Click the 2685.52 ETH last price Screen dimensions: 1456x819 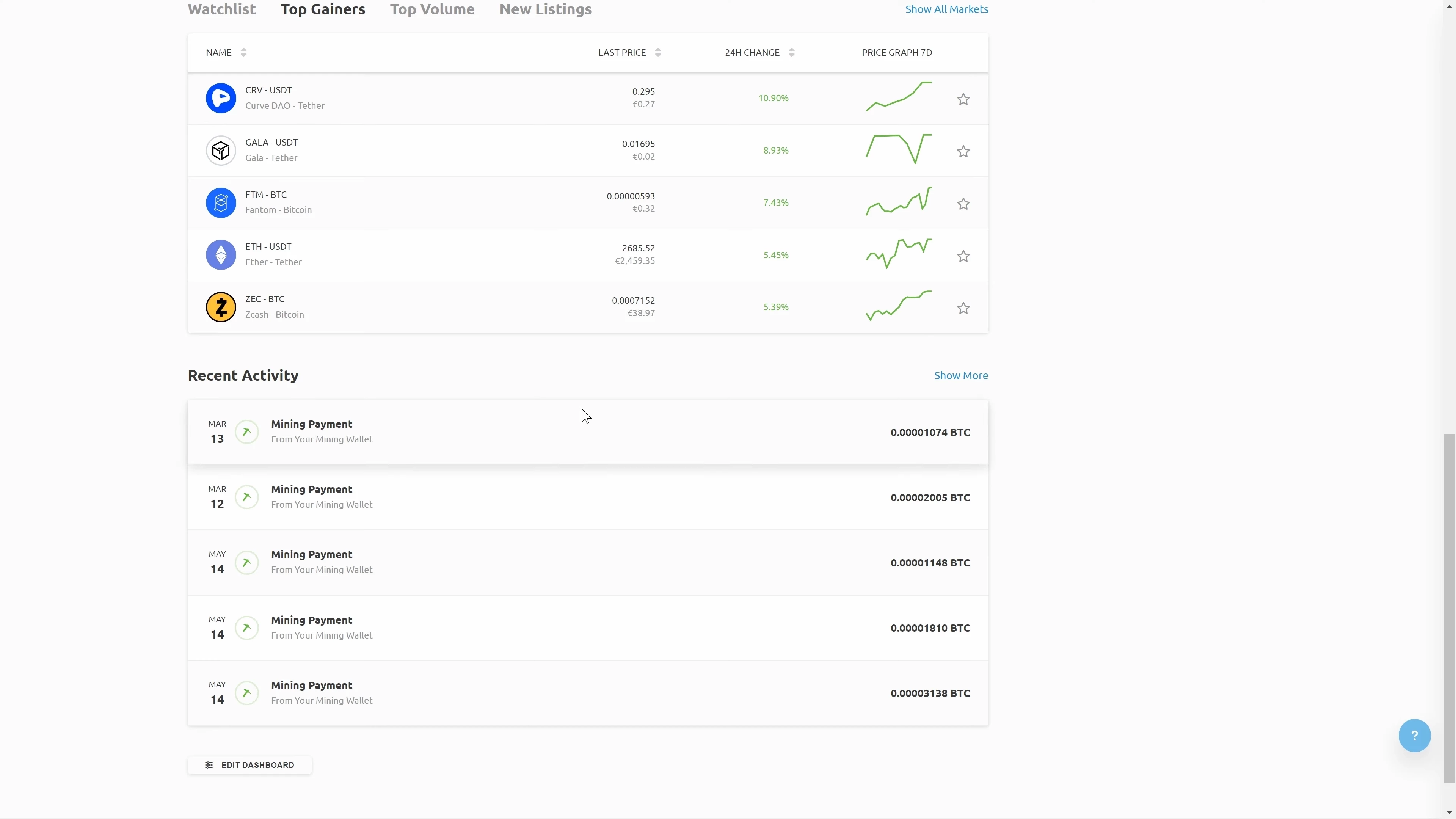point(638,248)
